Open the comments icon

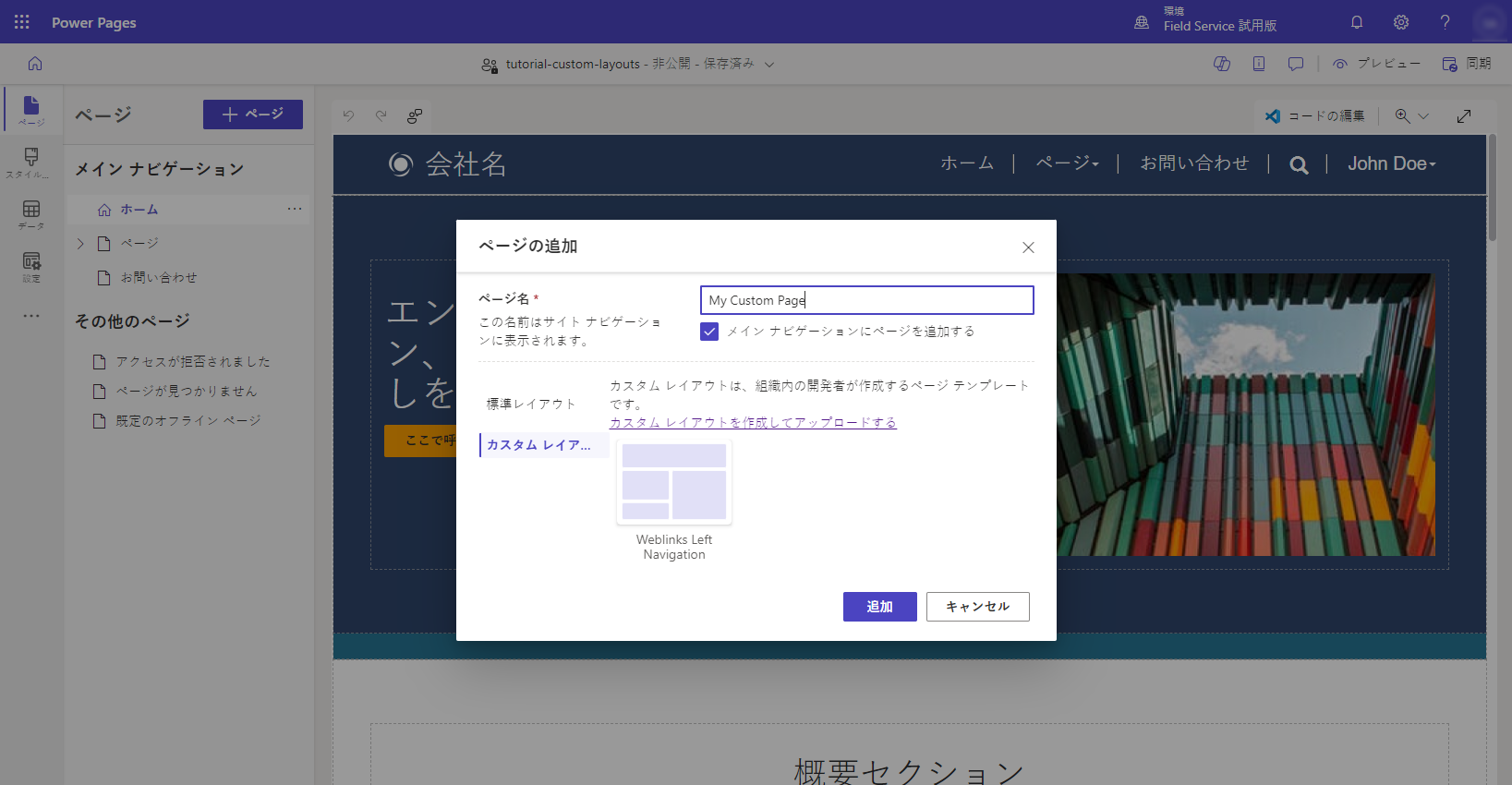tap(1296, 64)
